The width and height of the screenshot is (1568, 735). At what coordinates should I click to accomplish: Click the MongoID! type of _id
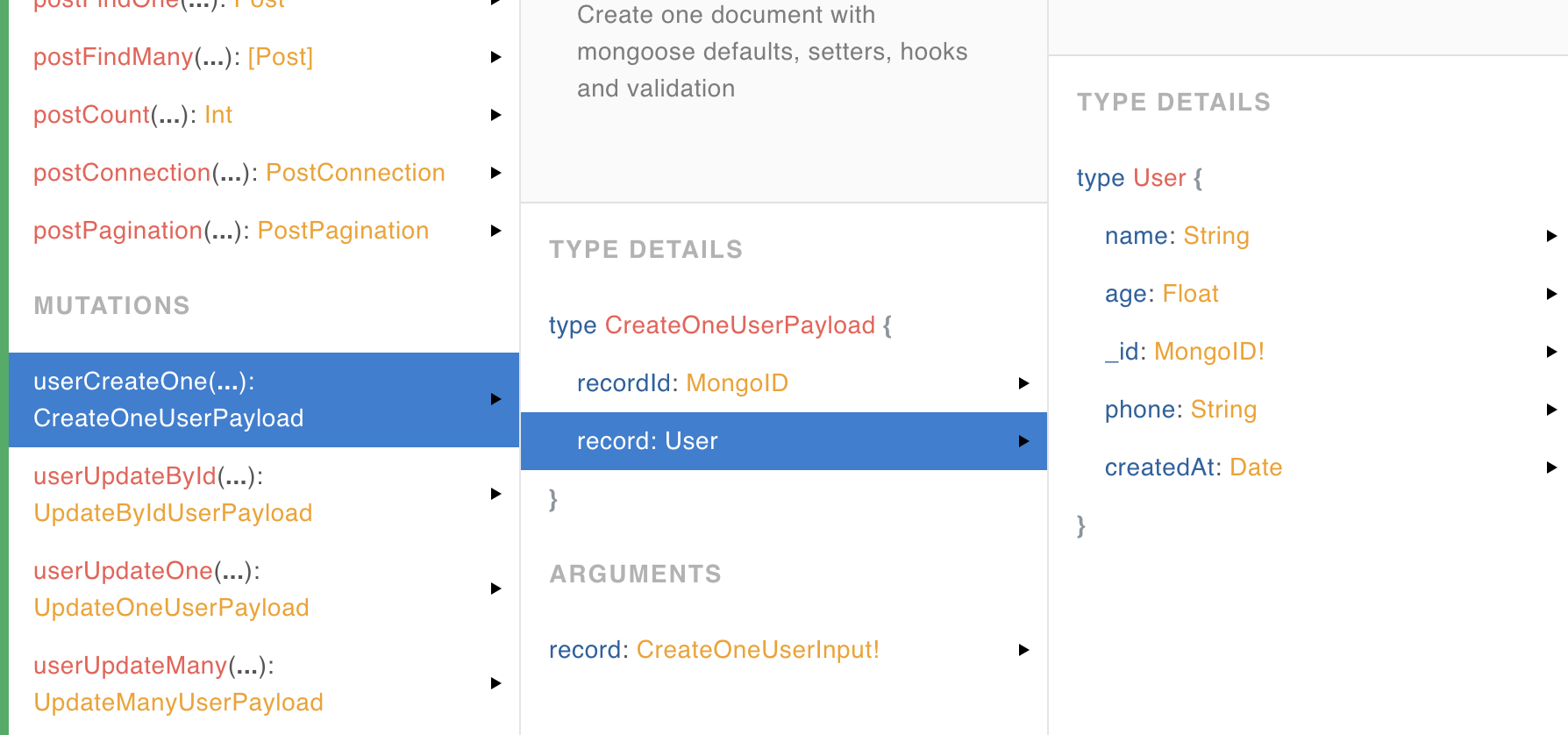(1209, 352)
